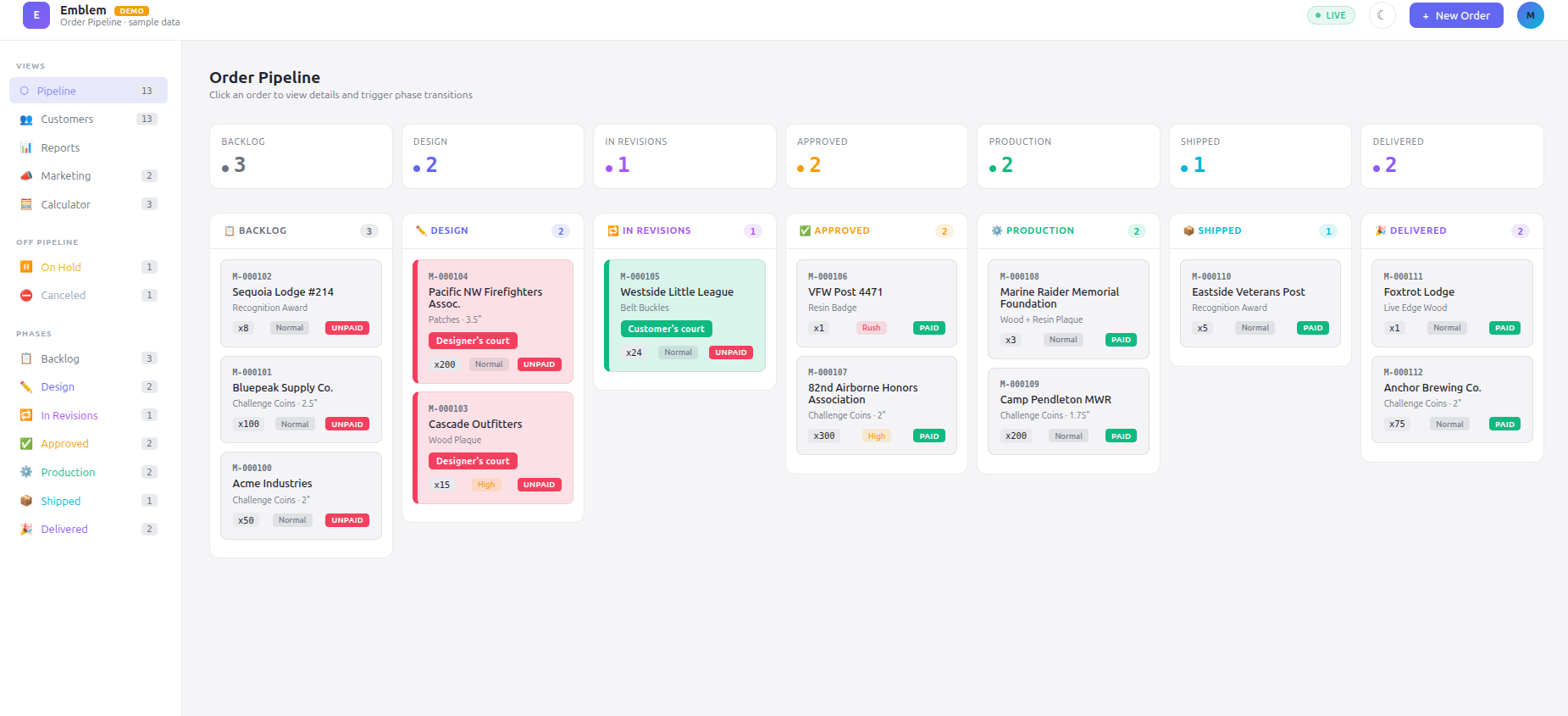The height and width of the screenshot is (716, 1568).
Task: Click the Calculator sidebar icon
Action: pos(26,204)
